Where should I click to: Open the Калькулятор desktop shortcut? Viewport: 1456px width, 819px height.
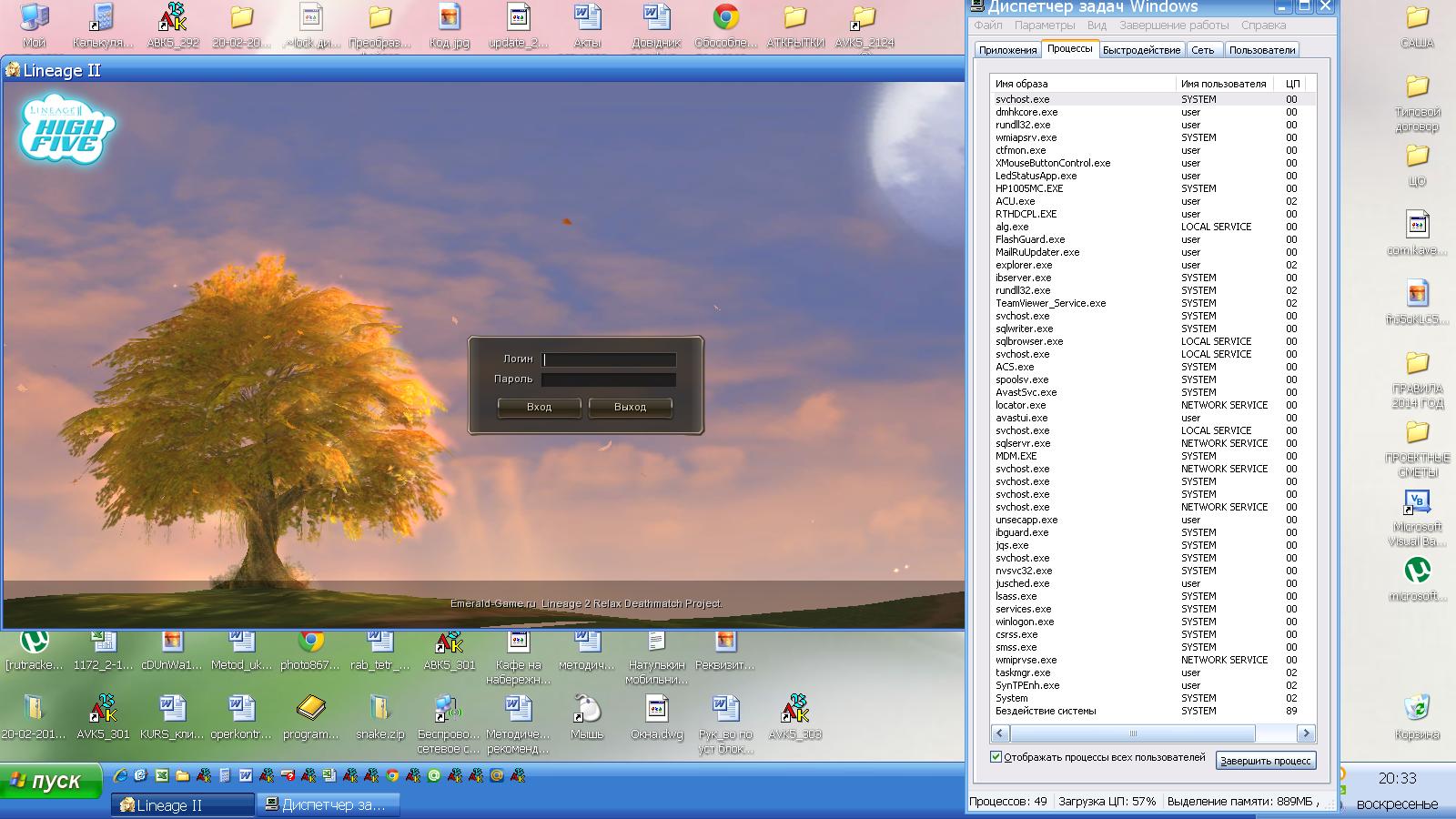(103, 25)
